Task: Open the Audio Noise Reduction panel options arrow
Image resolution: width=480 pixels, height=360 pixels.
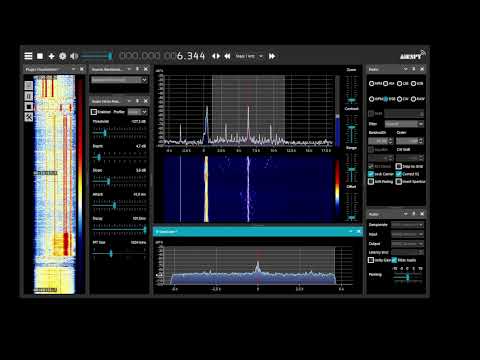Action: coord(129,101)
